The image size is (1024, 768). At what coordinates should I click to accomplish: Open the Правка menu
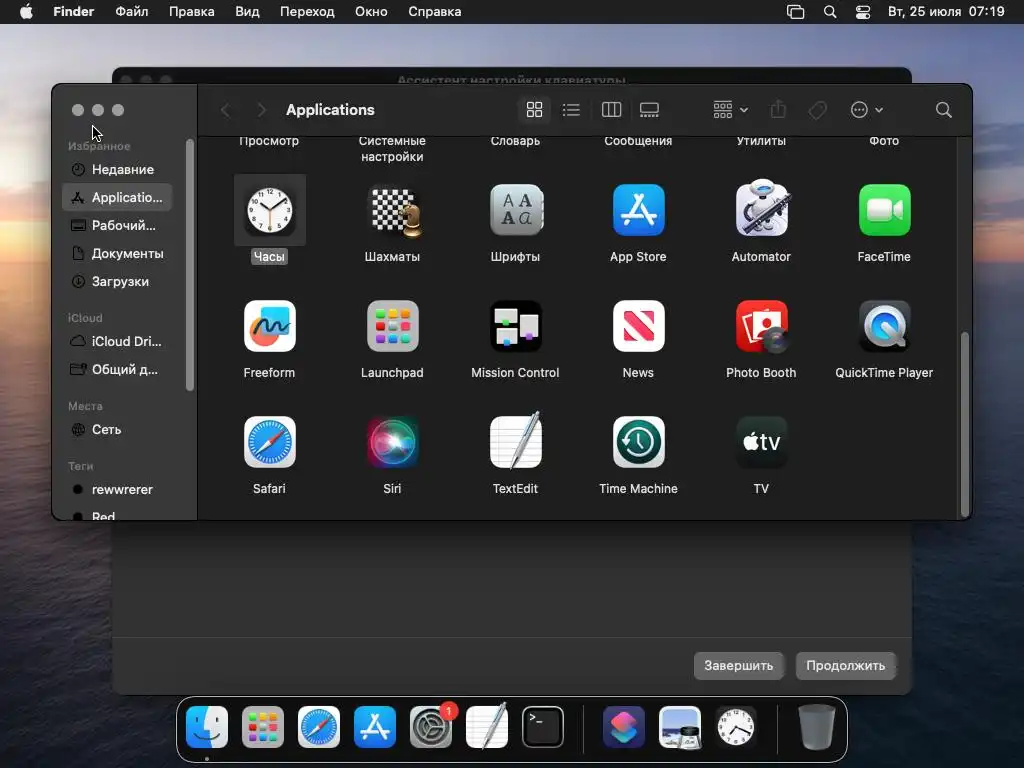pyautogui.click(x=191, y=12)
